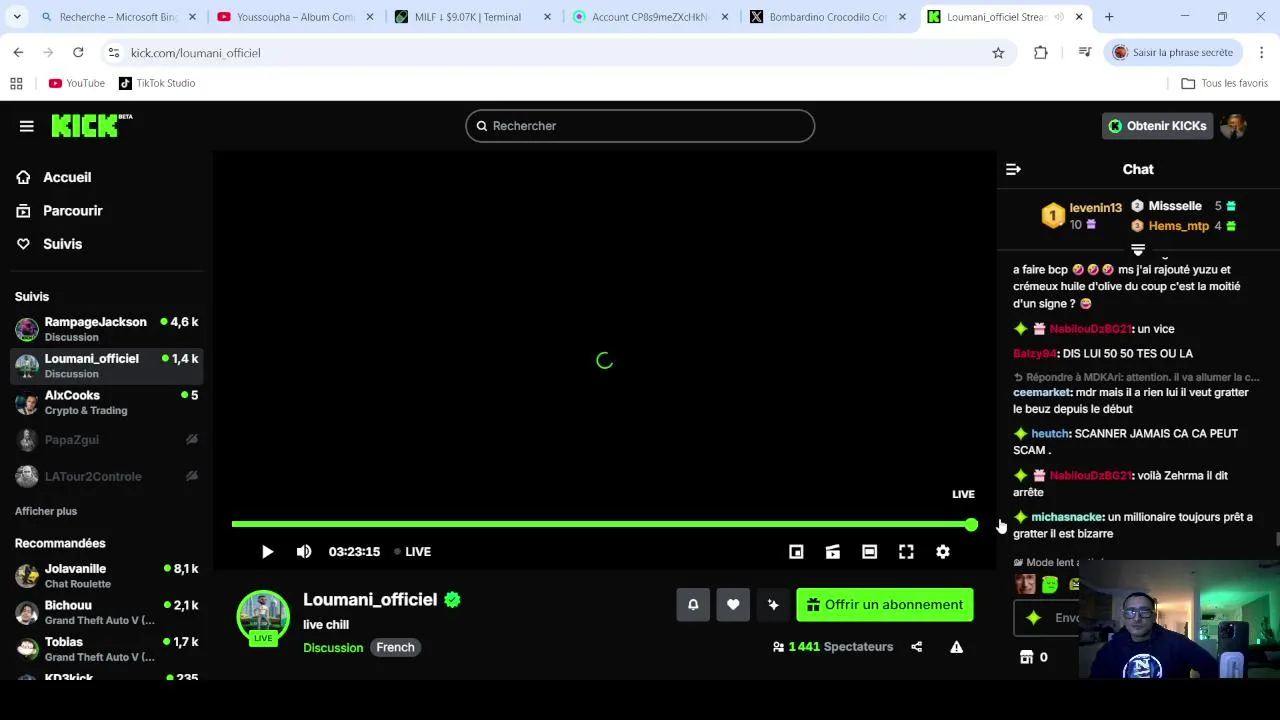The height and width of the screenshot is (720, 1280).
Task: Enable picture-in-picture mode
Action: click(796, 552)
